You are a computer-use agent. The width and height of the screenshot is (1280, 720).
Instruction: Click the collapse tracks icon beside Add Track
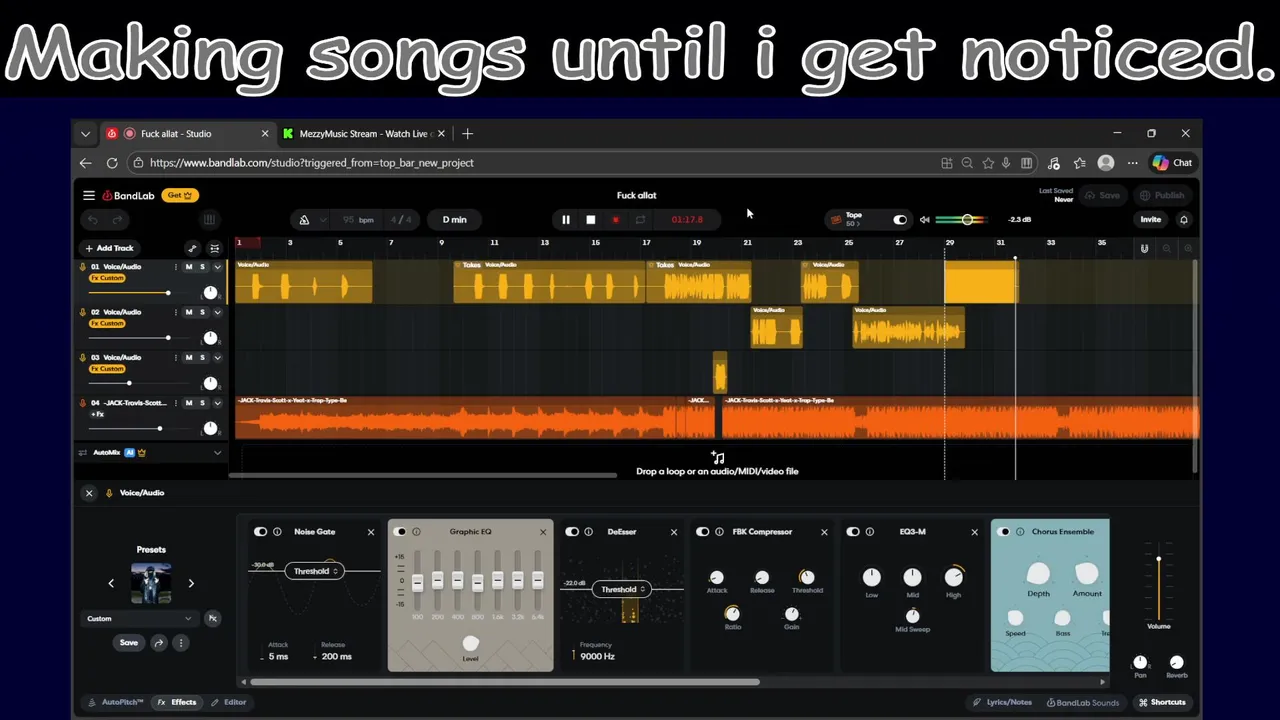214,248
